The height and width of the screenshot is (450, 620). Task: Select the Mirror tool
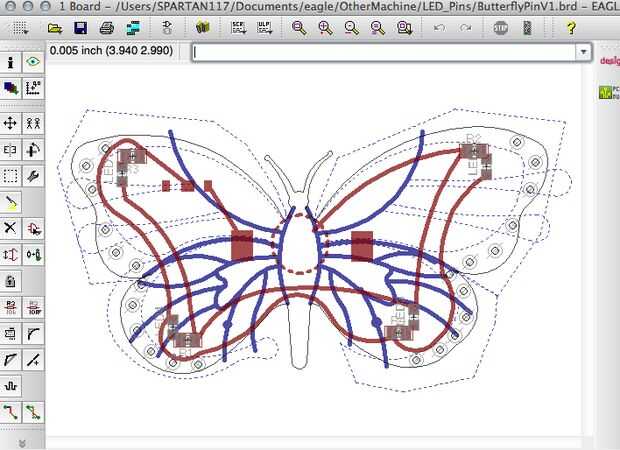[x=11, y=150]
